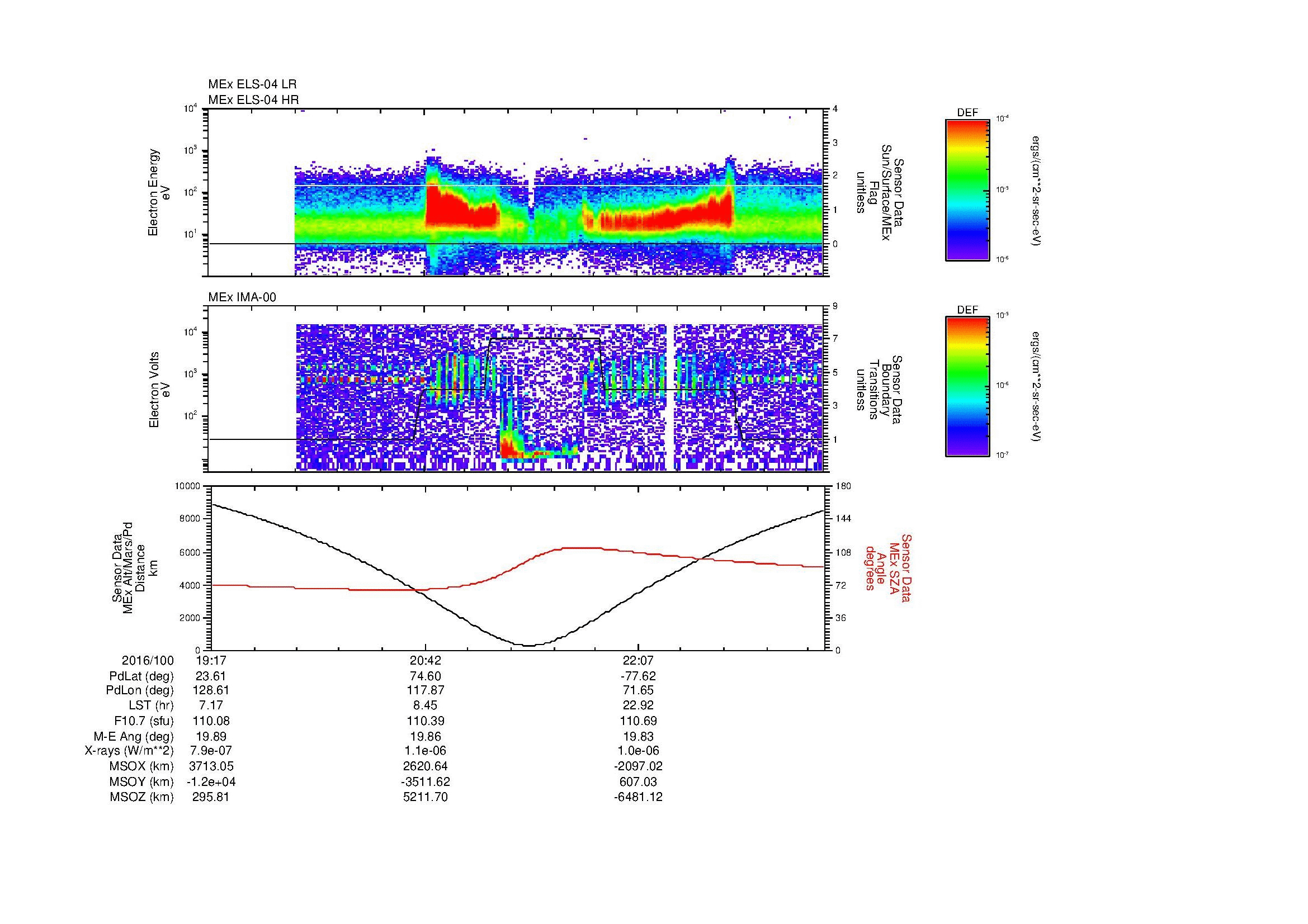Click the LST value '8.45'
This screenshot has width=1308, height=924.
425,706
